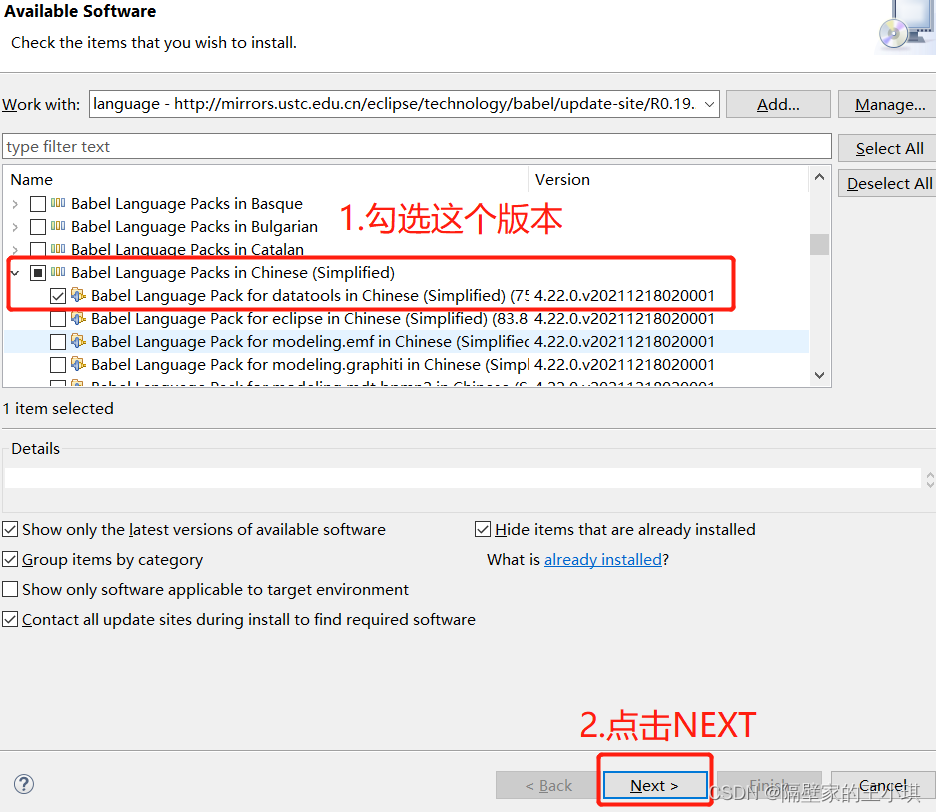Click the Name column header
Image resolution: width=936 pixels, height=812 pixels.
click(x=266, y=180)
